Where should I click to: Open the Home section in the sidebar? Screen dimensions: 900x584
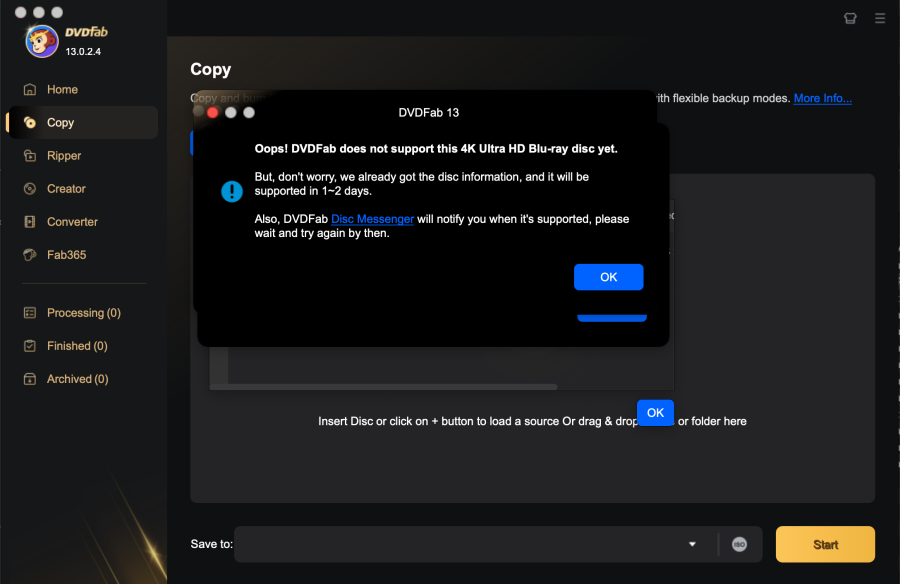(x=62, y=90)
